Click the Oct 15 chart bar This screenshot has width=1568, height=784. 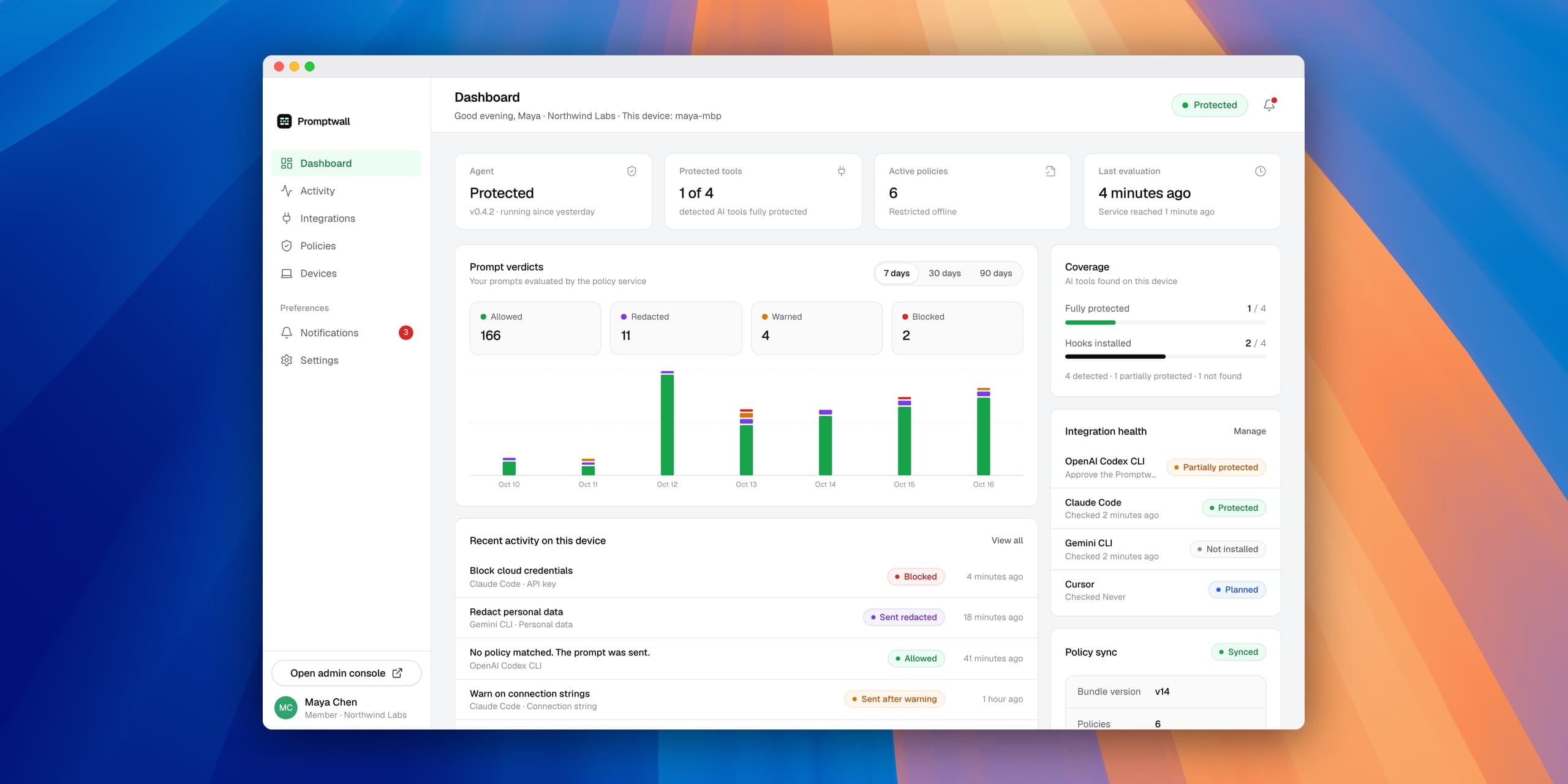point(904,436)
